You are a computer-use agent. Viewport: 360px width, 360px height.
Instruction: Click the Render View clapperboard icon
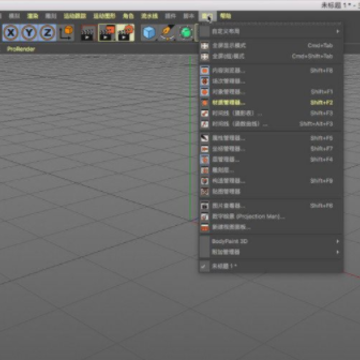pyautogui.click(x=88, y=33)
